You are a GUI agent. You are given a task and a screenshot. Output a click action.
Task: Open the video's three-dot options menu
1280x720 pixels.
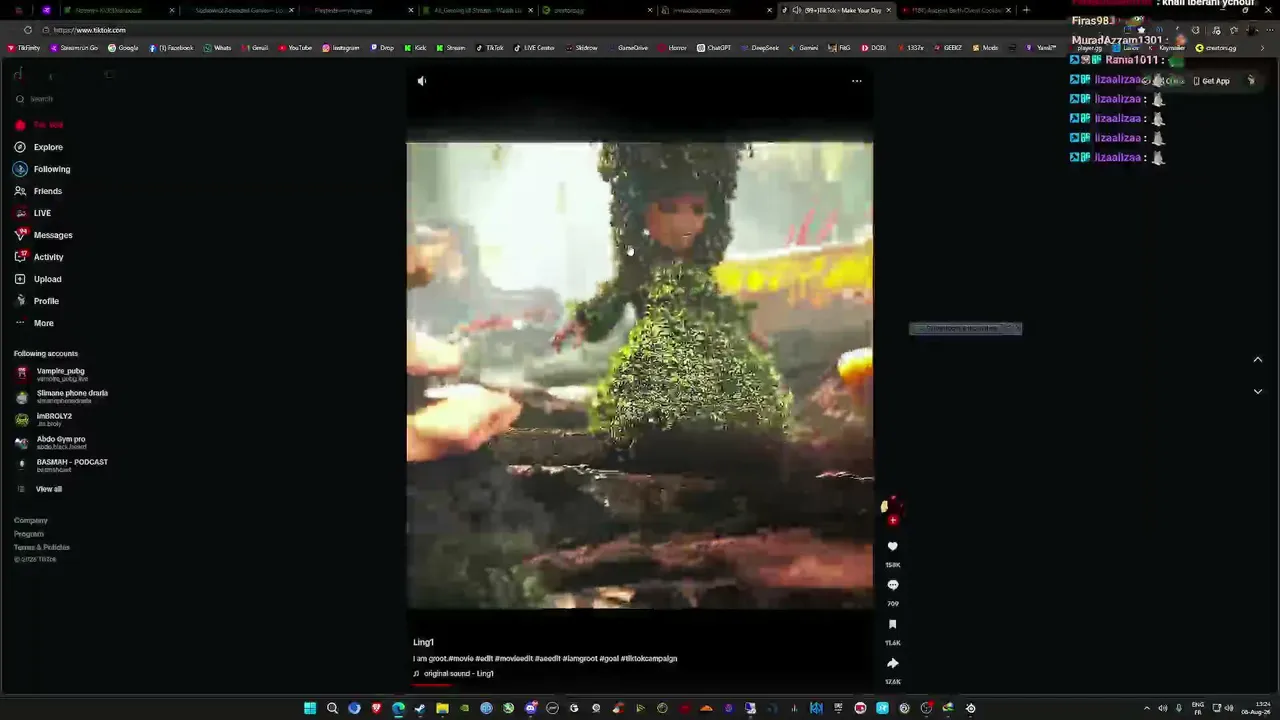[857, 81]
